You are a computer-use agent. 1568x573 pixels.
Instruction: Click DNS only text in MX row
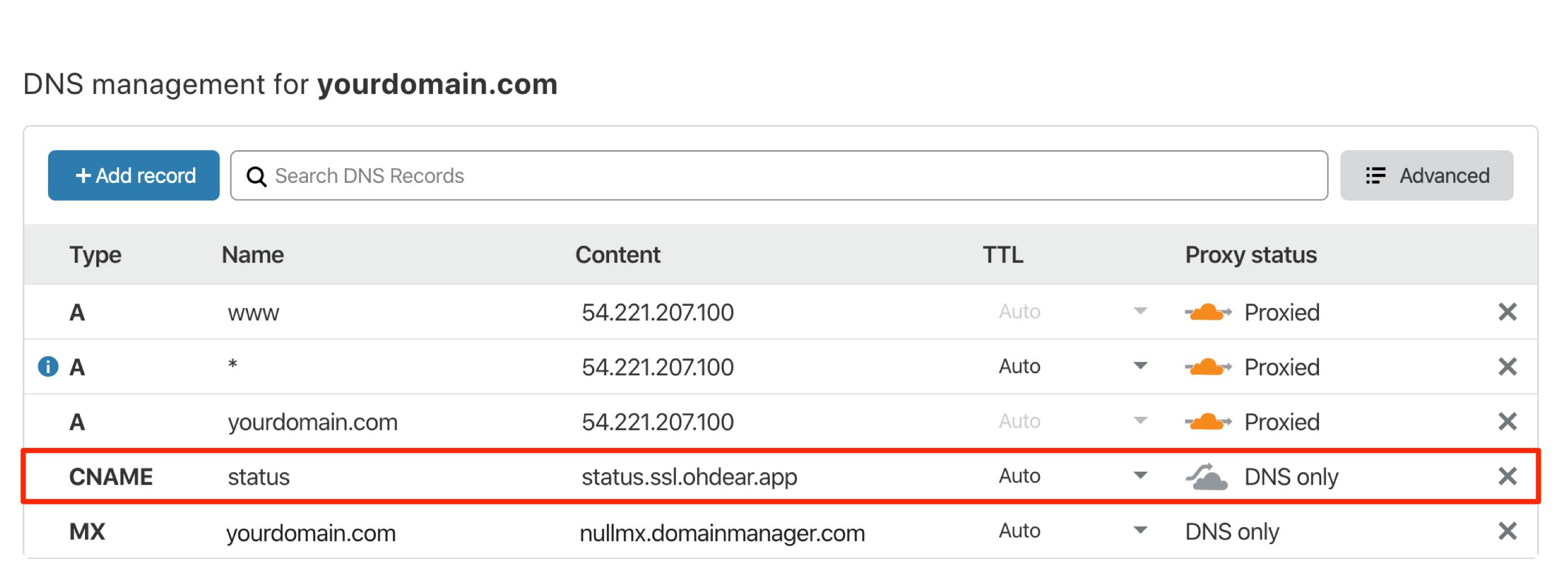(x=1232, y=533)
